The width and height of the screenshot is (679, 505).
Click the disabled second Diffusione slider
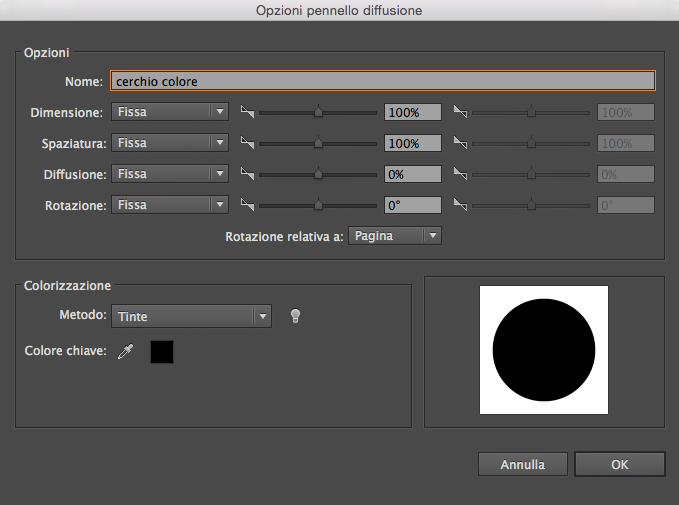[x=531, y=175]
